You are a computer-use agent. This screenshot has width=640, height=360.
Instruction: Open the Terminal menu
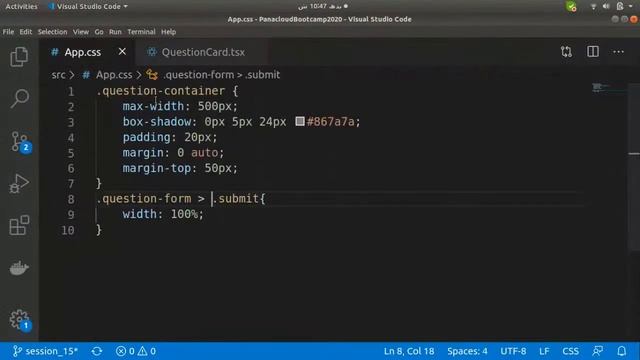pyautogui.click(x=141, y=32)
